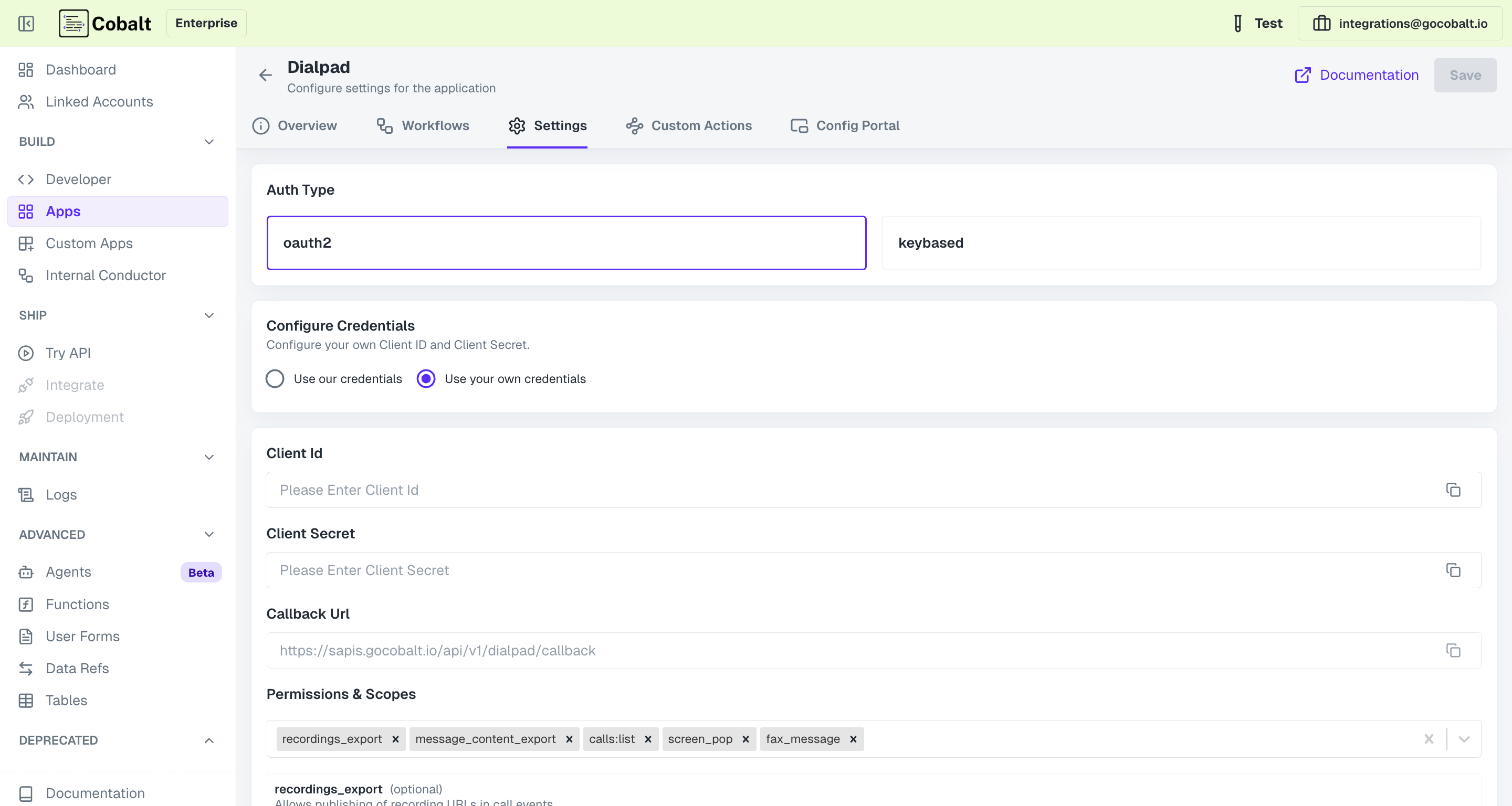This screenshot has height=806, width=1512.
Task: View Logs under Maintain
Action: [x=61, y=494]
